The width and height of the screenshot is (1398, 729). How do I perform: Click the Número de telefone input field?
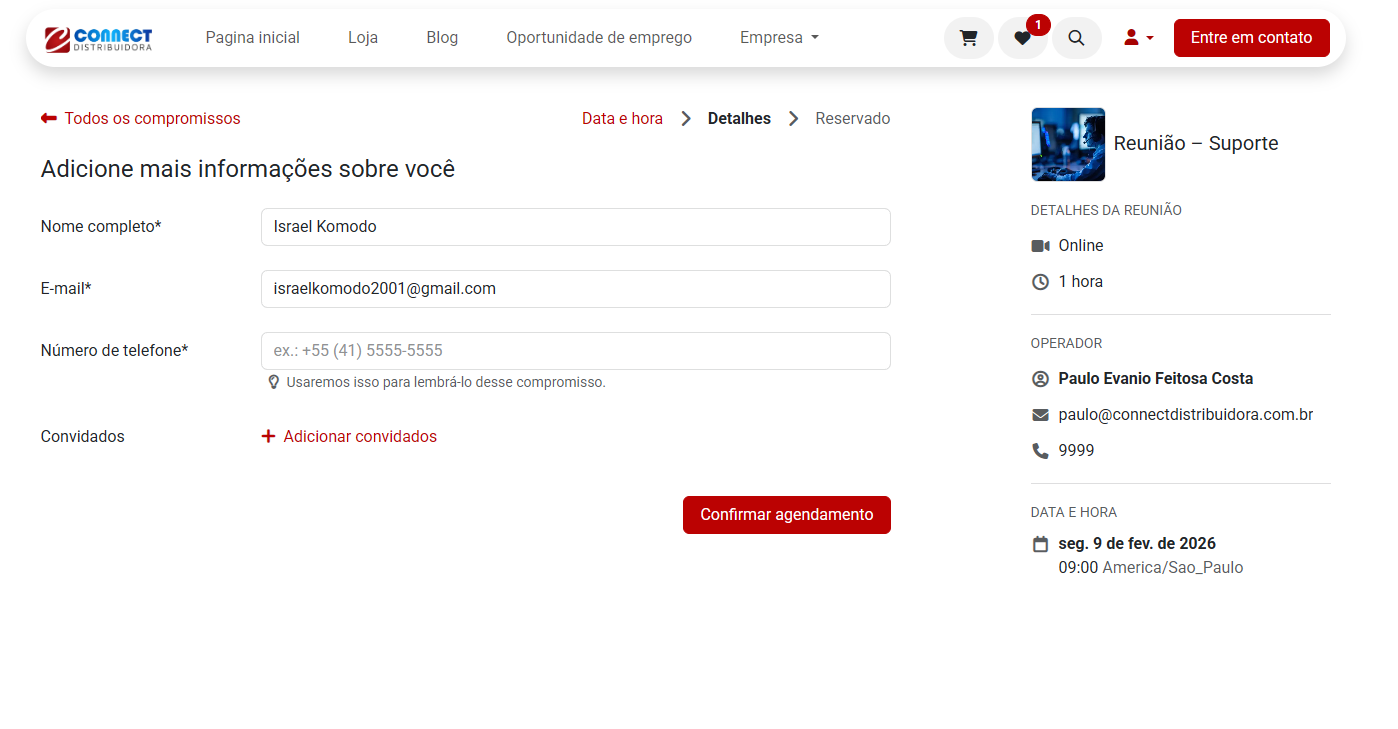click(575, 351)
